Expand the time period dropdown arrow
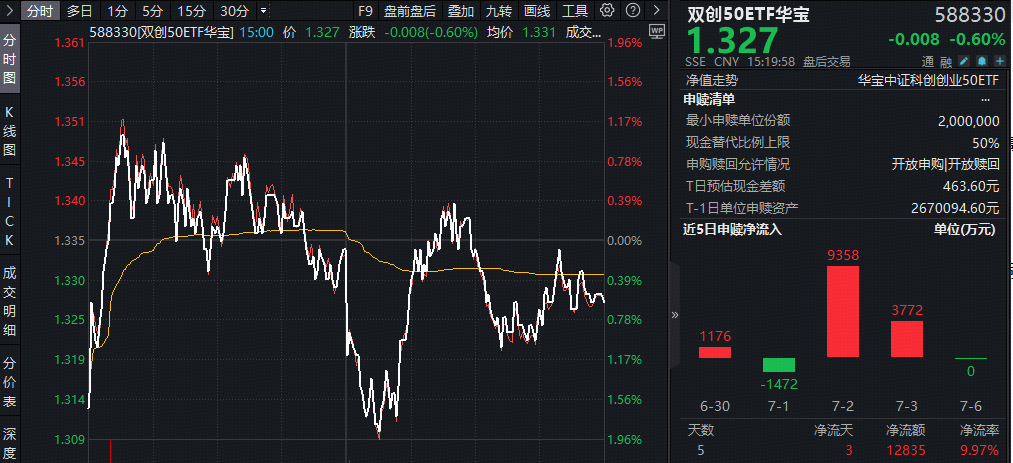The height and width of the screenshot is (463, 1013). tap(263, 11)
